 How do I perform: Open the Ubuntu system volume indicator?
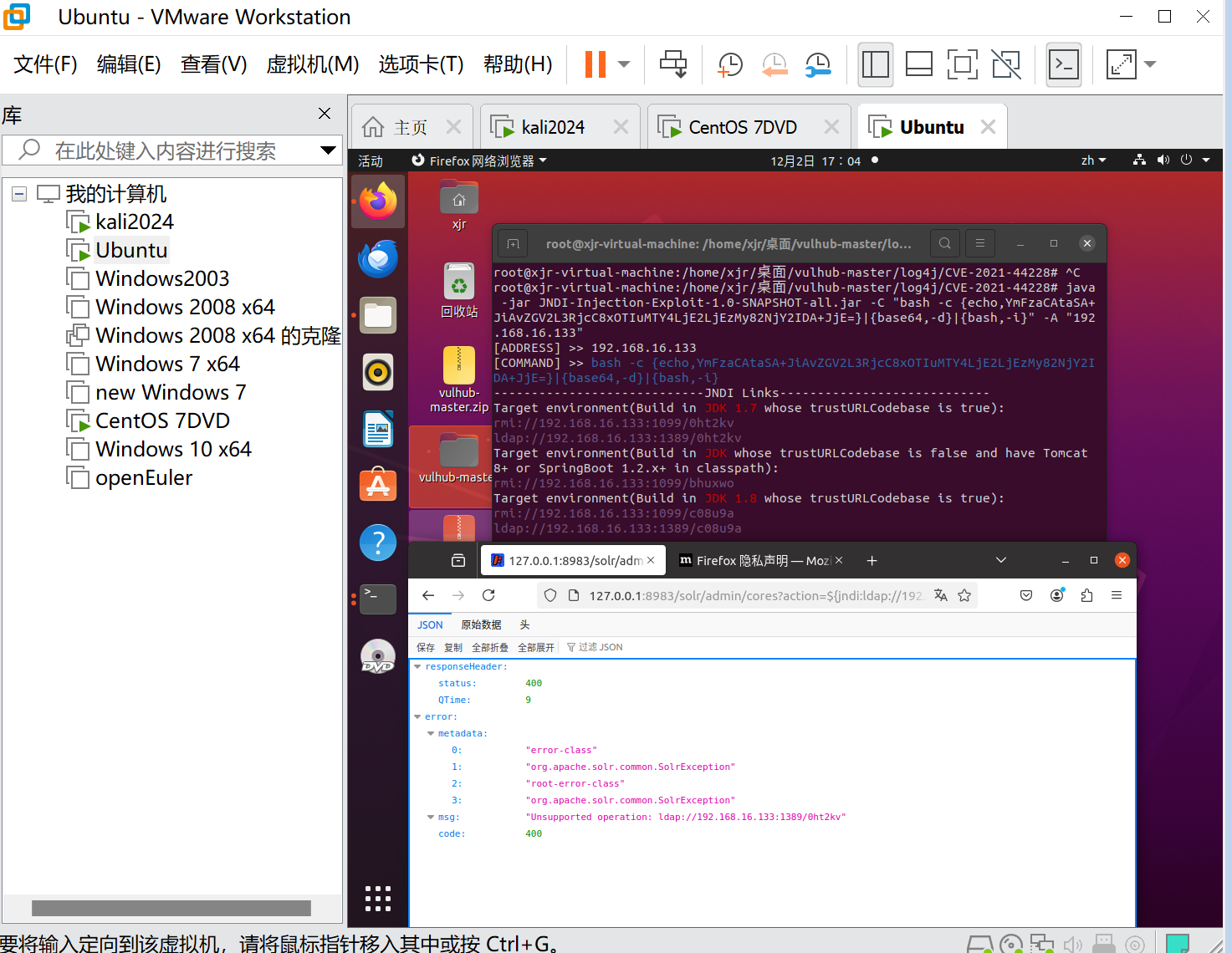pos(1163,160)
